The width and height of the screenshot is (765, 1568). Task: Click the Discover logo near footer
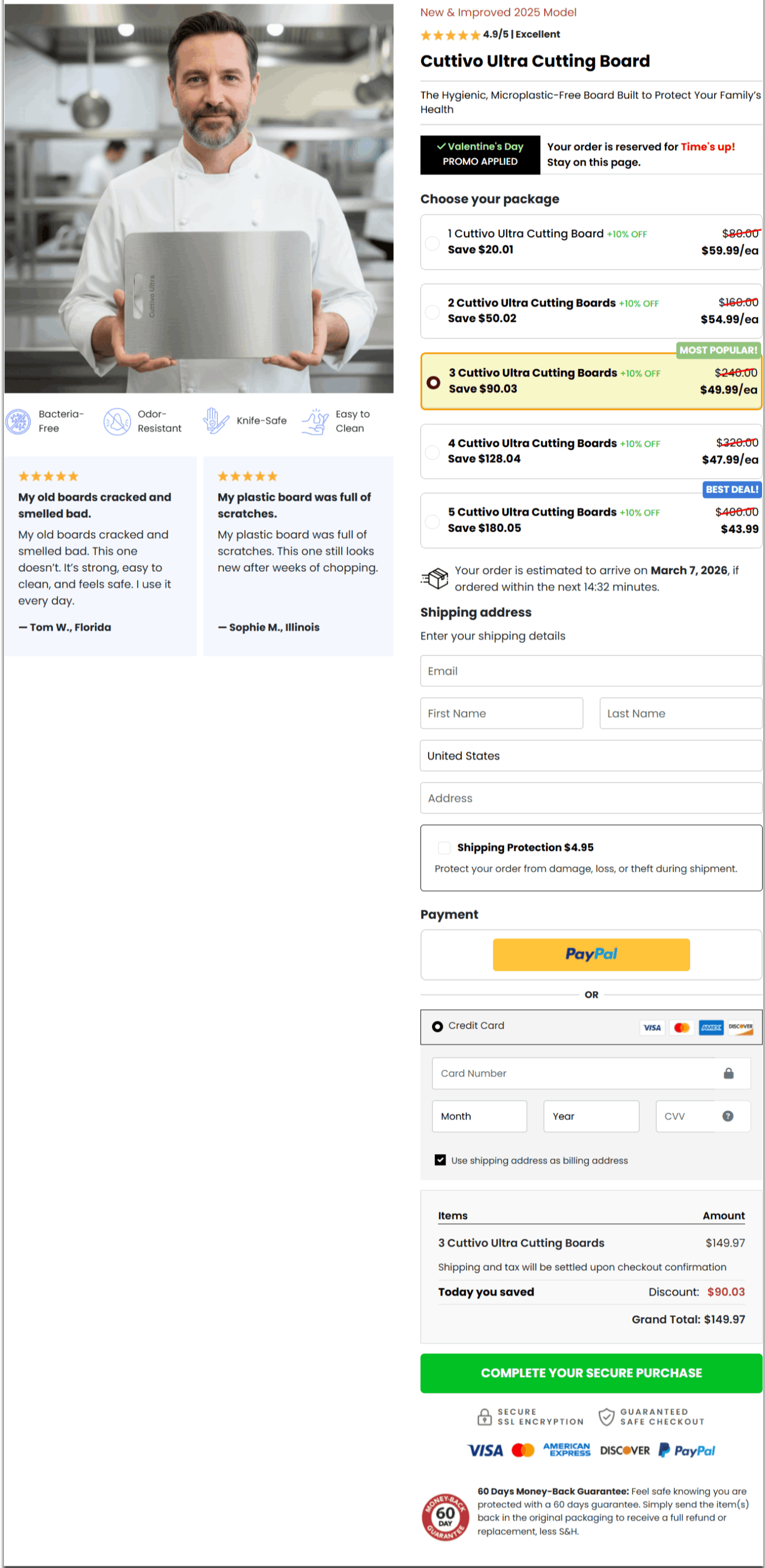(625, 1450)
